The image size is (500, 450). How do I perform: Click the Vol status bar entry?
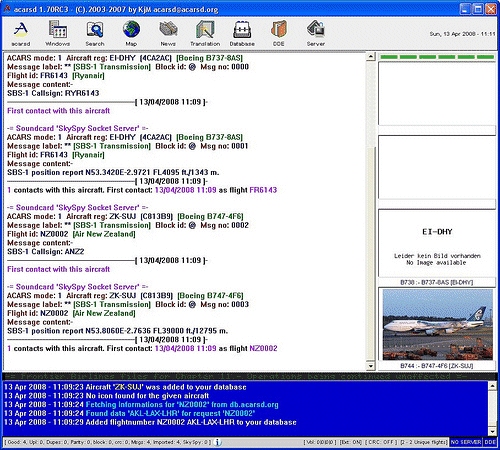[320, 442]
